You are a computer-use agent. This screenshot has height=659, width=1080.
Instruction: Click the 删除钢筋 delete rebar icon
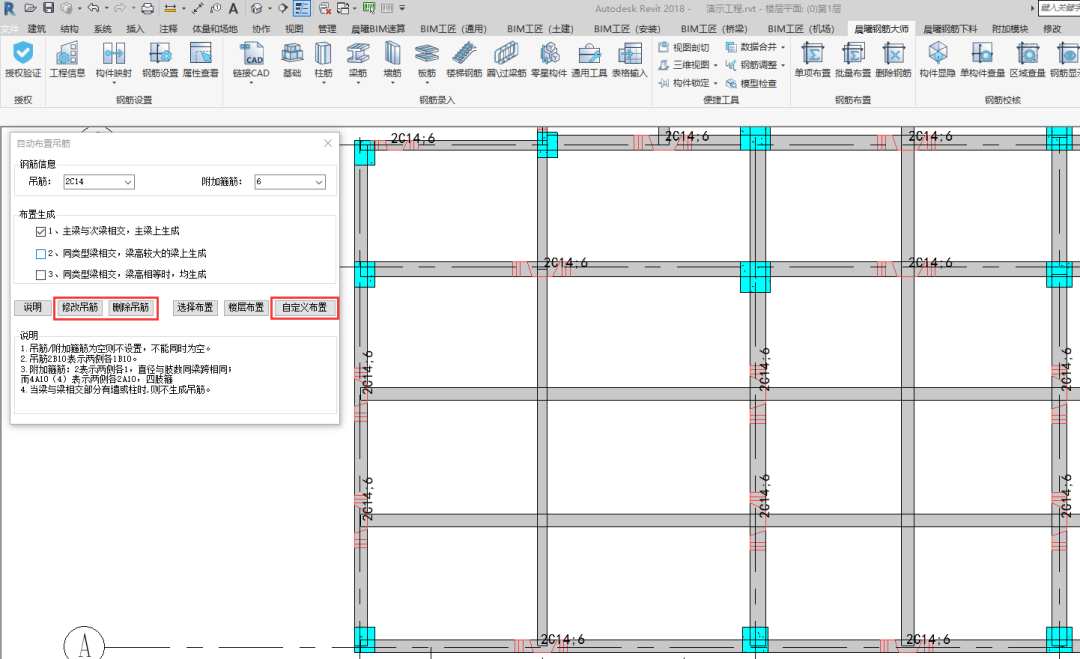tap(893, 53)
